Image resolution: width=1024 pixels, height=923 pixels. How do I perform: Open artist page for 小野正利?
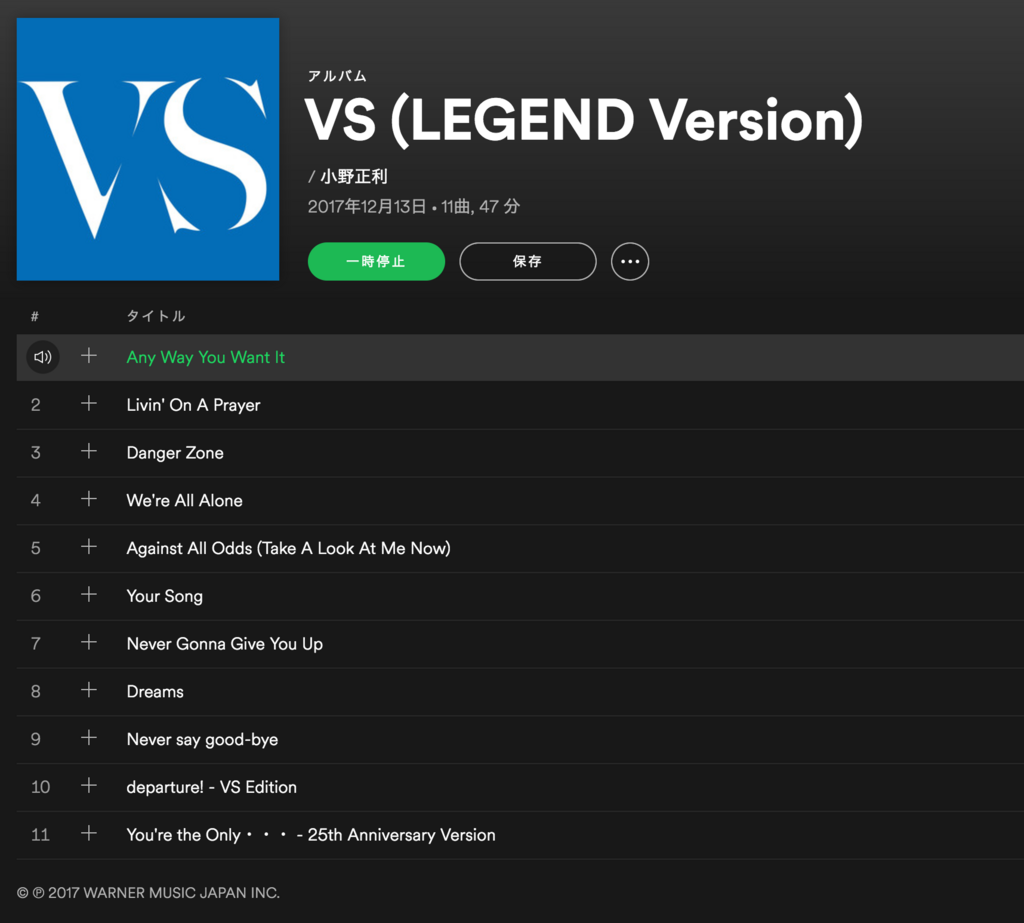[x=354, y=176]
